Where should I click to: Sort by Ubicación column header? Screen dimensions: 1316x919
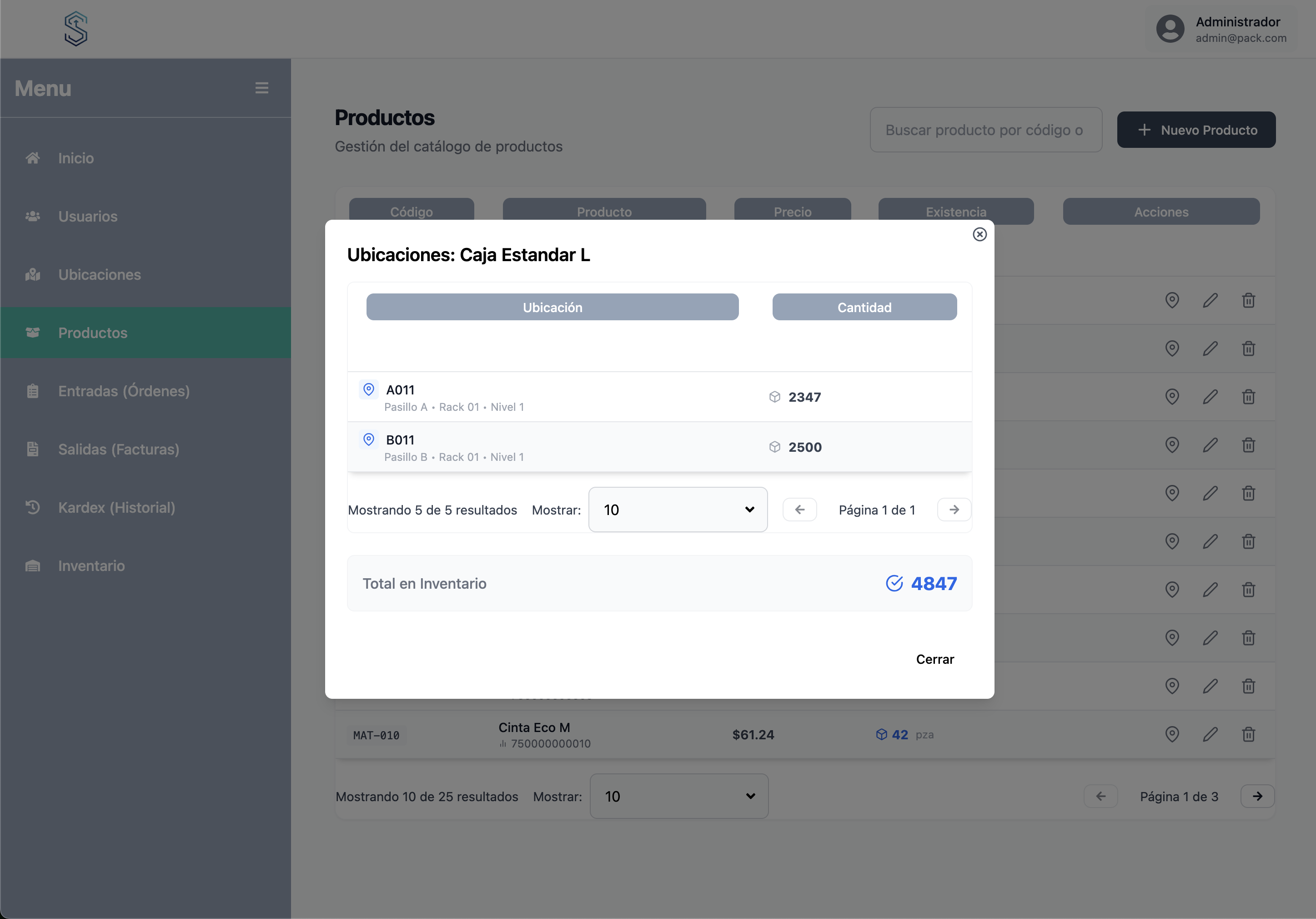[552, 307]
